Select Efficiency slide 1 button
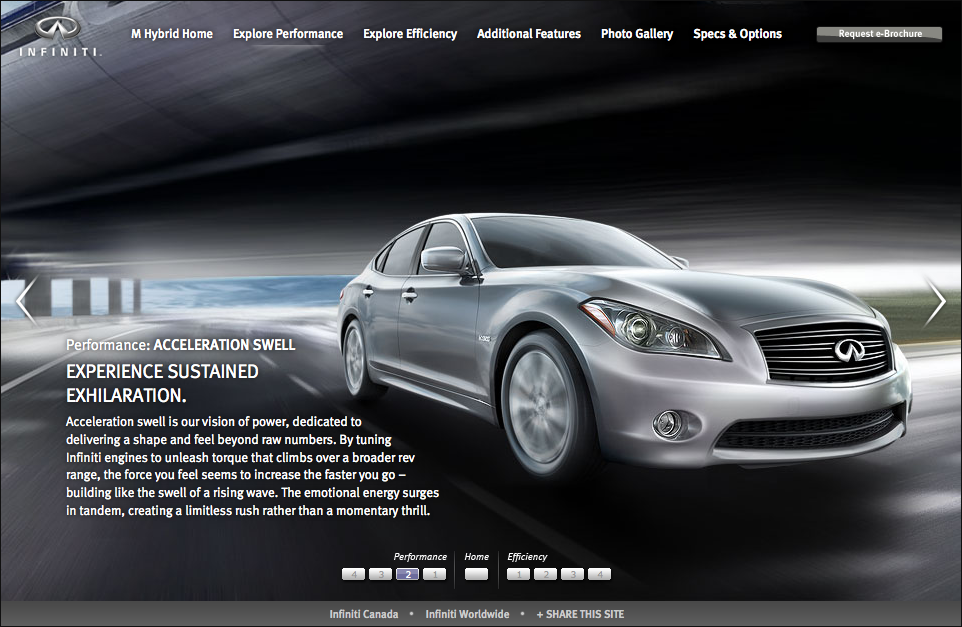 tap(518, 574)
